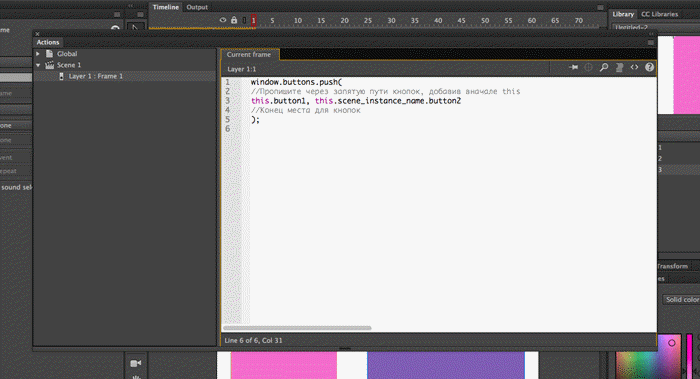Open Find using the magnifier icon
Image resolution: width=700 pixels, height=379 pixels.
[x=604, y=67]
